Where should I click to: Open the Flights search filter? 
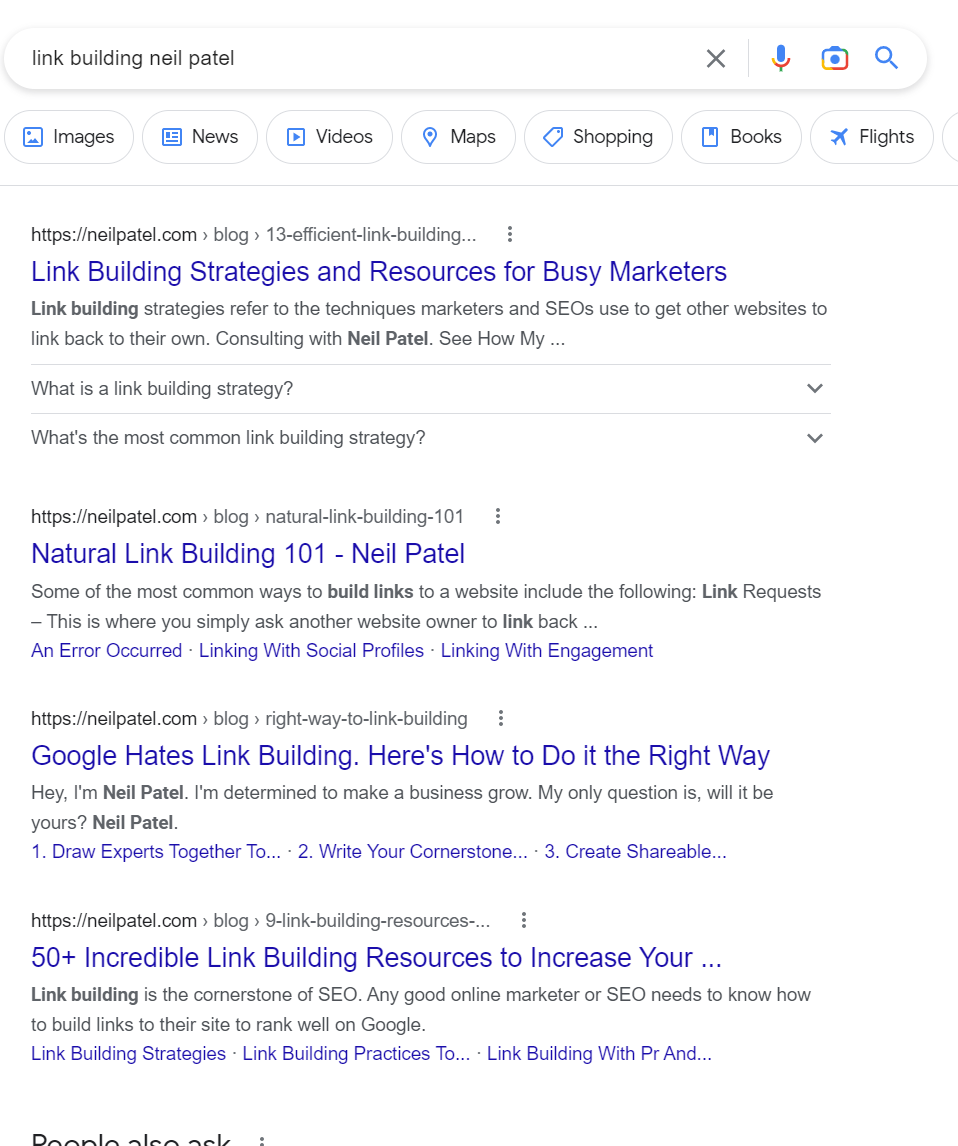pyautogui.click(x=872, y=137)
